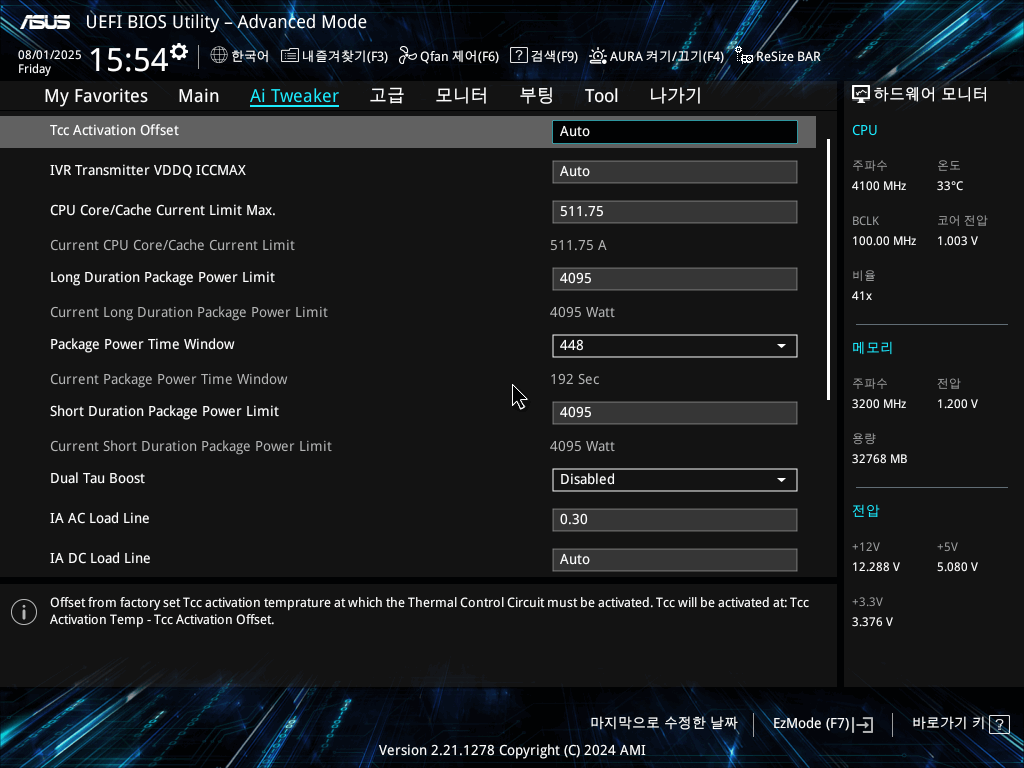Screen dimensions: 1024x768
Task: Click the 192 Sec time window value
Action: tap(575, 379)
